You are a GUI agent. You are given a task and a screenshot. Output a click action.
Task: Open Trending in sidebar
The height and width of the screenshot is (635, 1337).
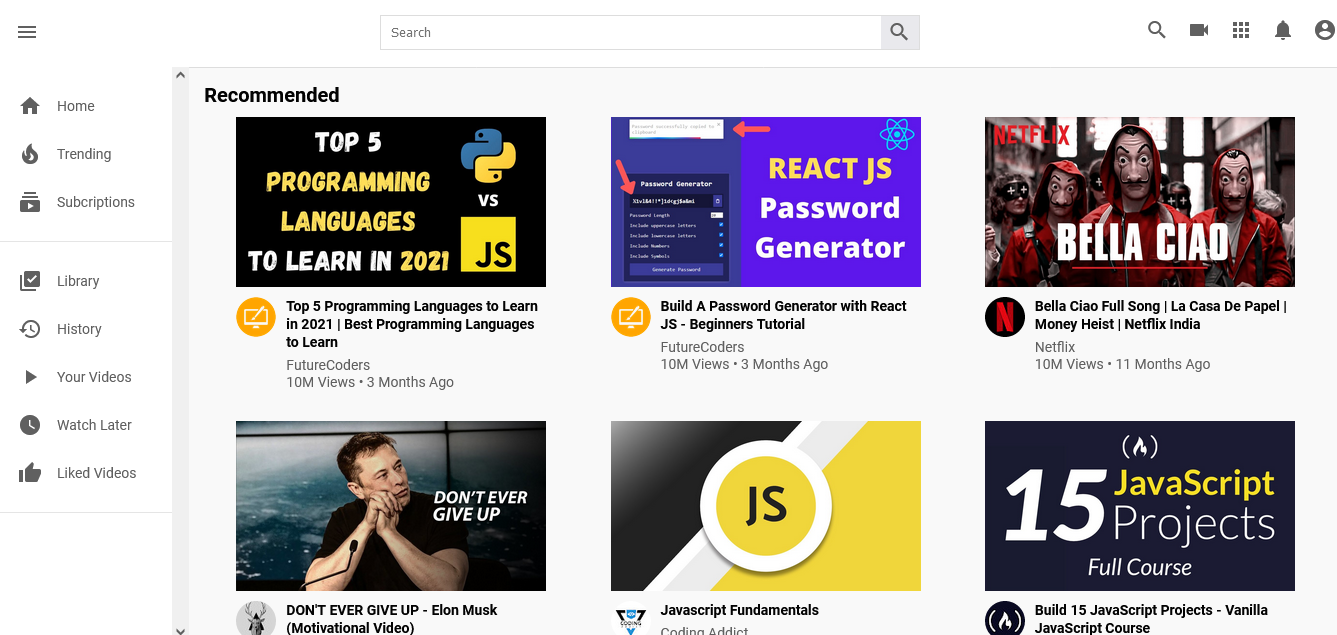(x=83, y=154)
